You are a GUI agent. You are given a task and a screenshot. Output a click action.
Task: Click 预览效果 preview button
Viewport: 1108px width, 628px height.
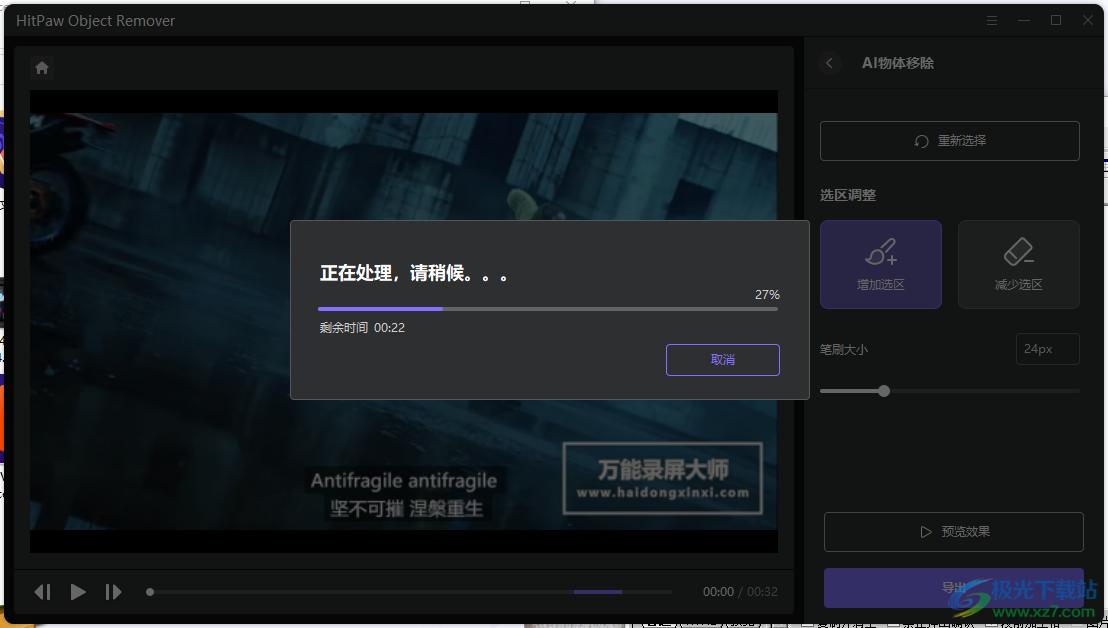(954, 532)
